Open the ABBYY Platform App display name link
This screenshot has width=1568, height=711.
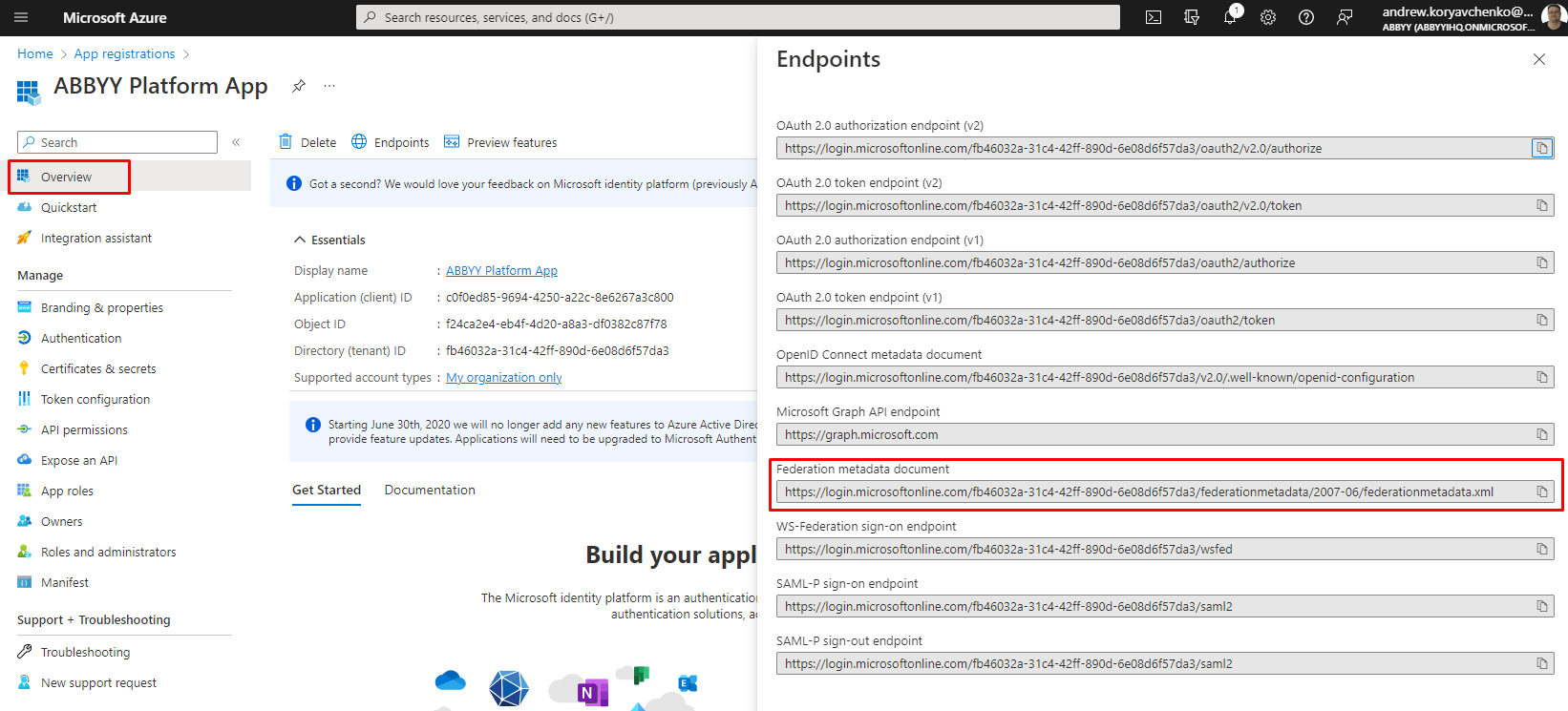(501, 270)
